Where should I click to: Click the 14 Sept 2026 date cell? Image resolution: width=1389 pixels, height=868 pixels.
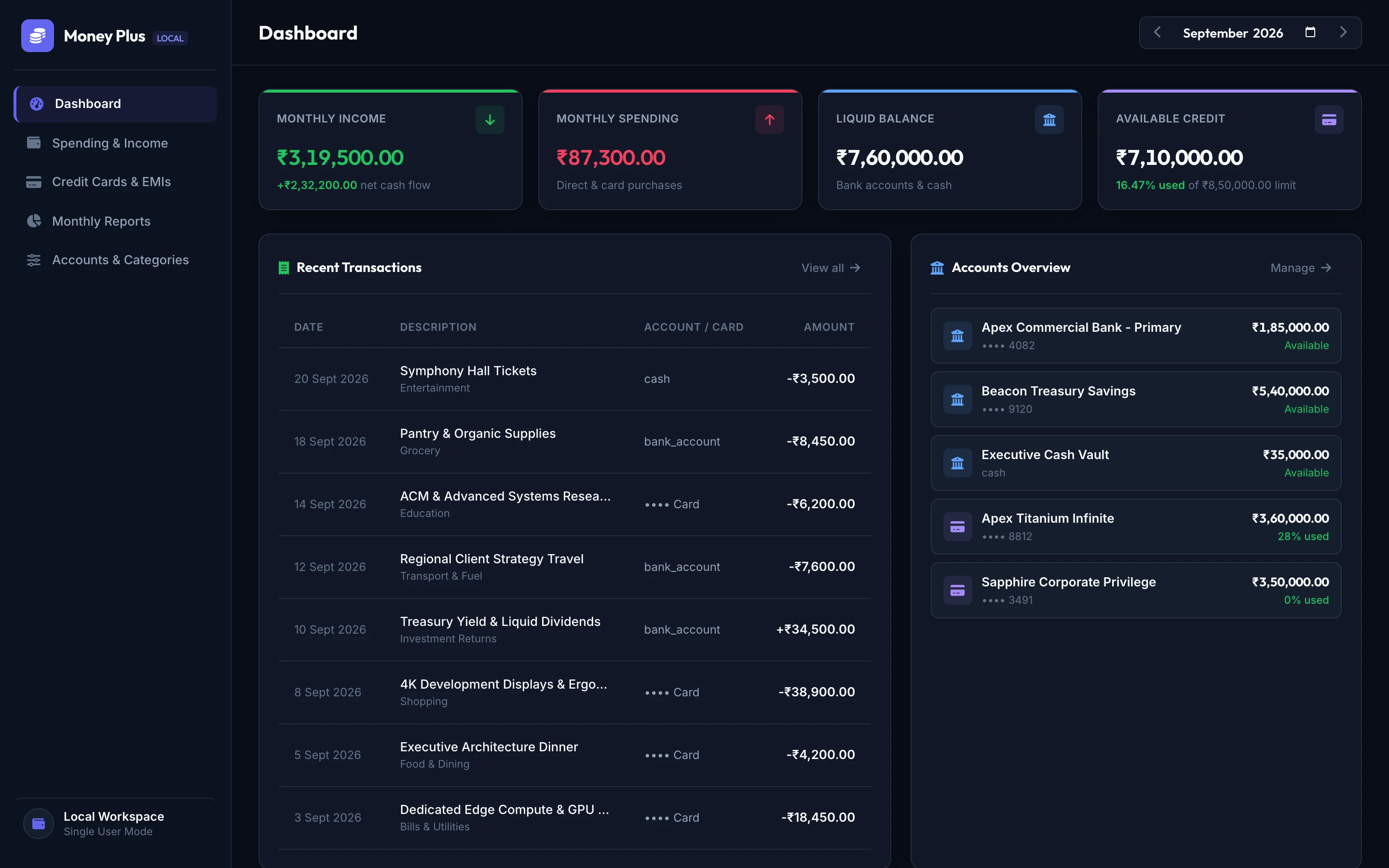(330, 504)
